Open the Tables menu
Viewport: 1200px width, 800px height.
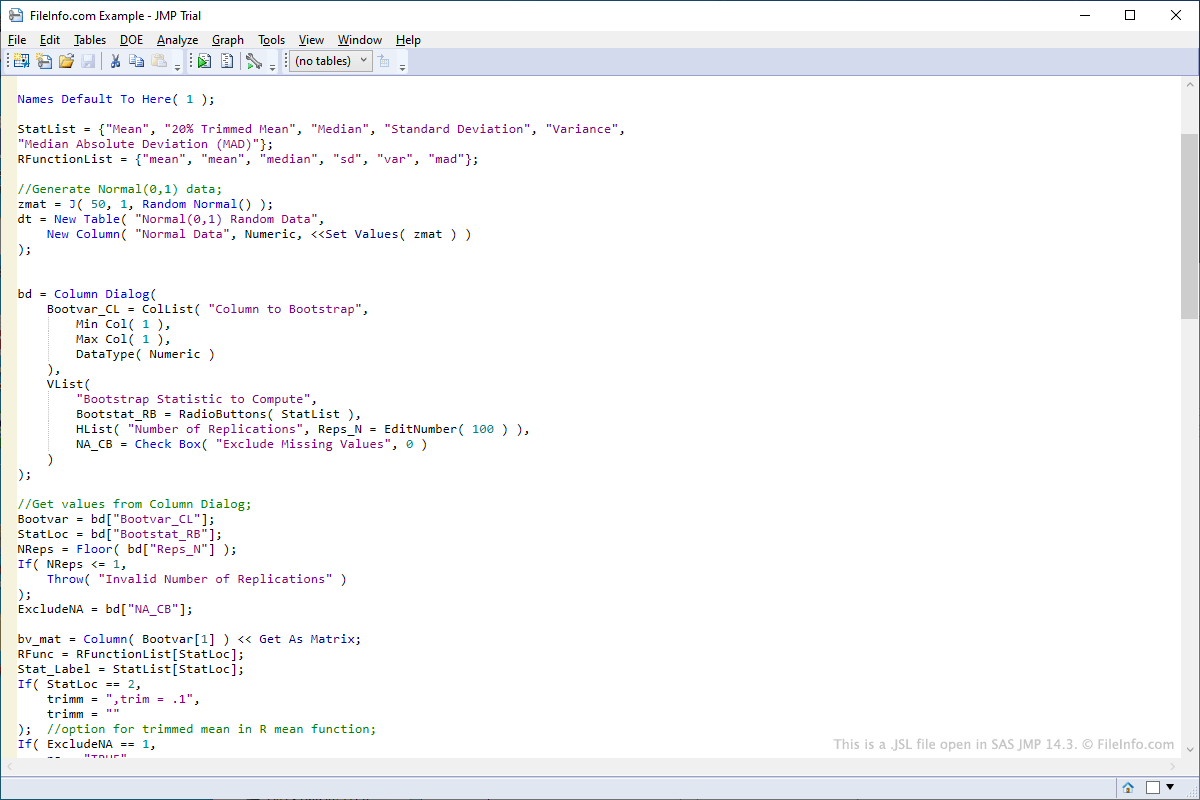tap(90, 40)
